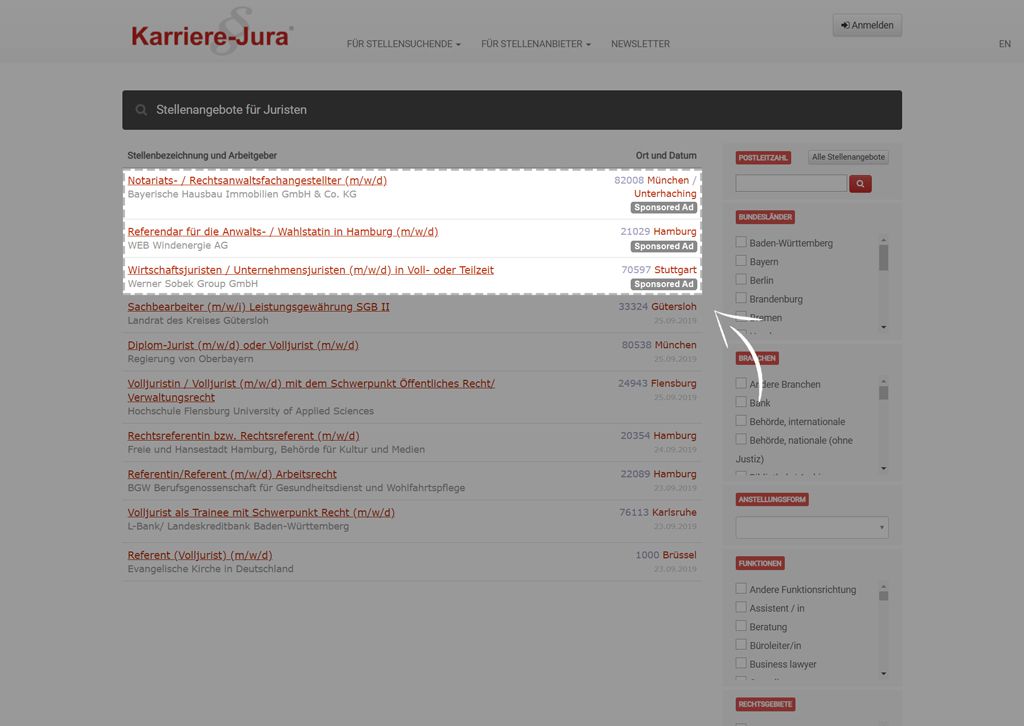Click the Alle Stellenangebote button
Screen dimensions: 1024x726
[x=848, y=157]
